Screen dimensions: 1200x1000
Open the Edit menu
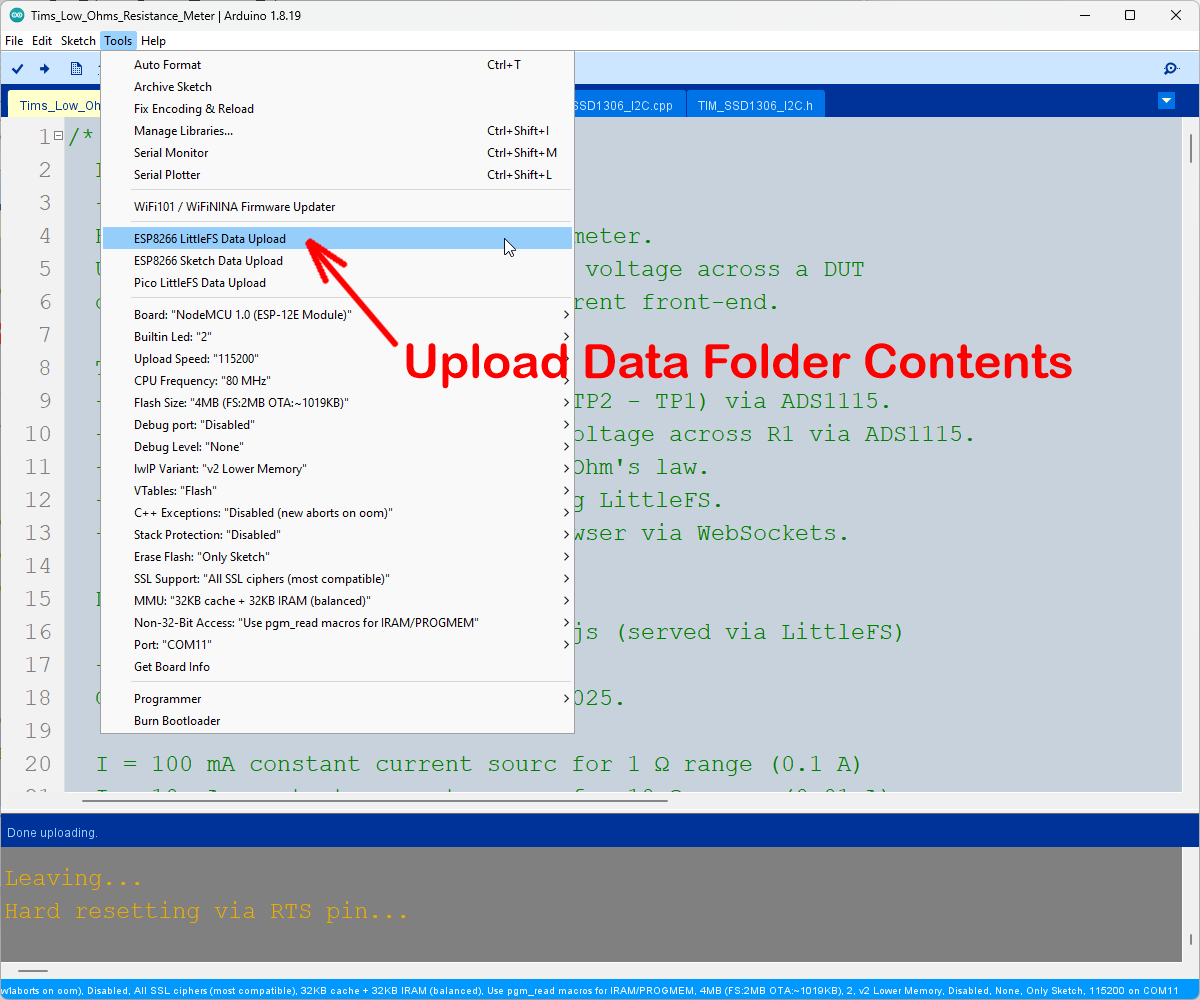click(42, 41)
